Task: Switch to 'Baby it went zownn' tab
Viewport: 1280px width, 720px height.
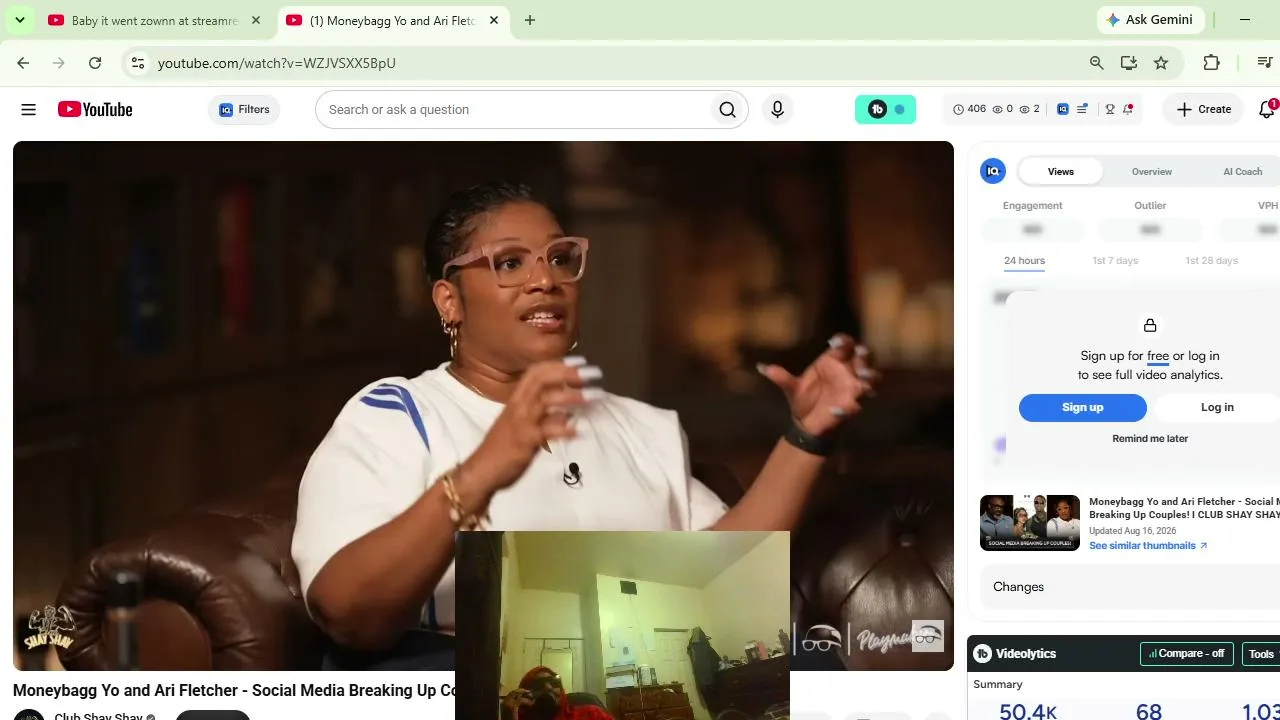Action: (x=155, y=20)
